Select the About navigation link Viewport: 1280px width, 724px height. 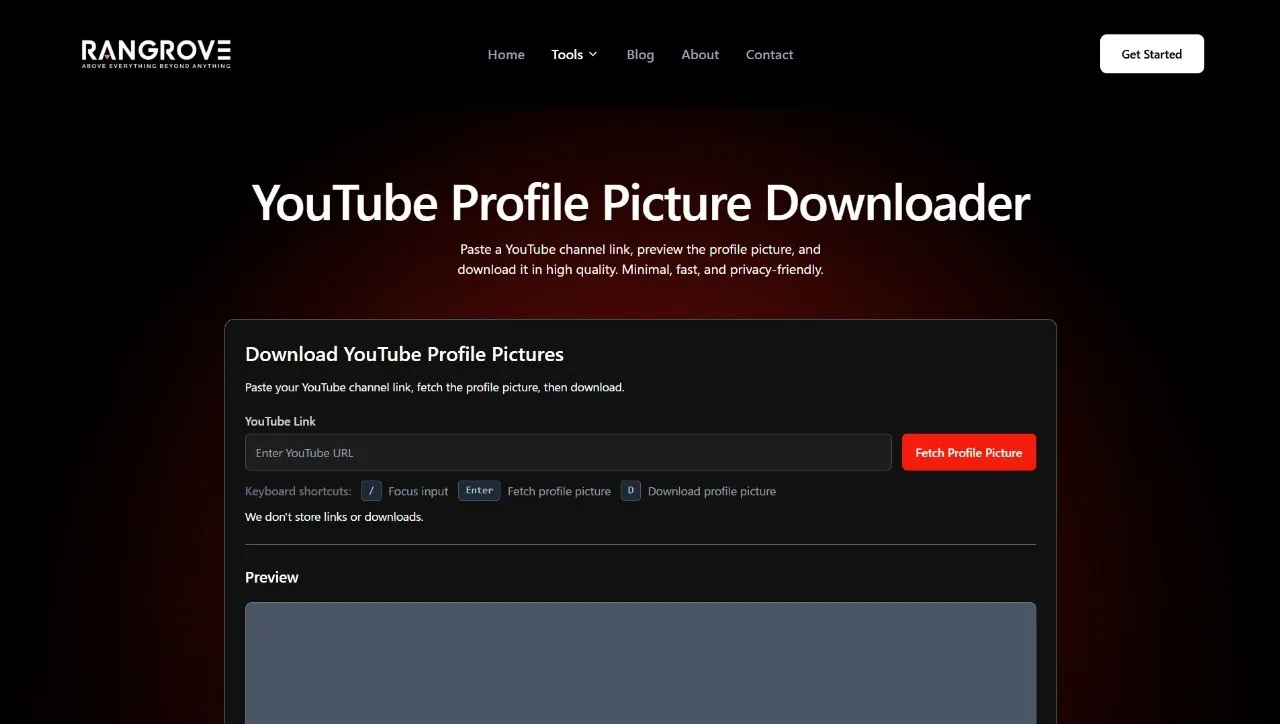tap(699, 54)
